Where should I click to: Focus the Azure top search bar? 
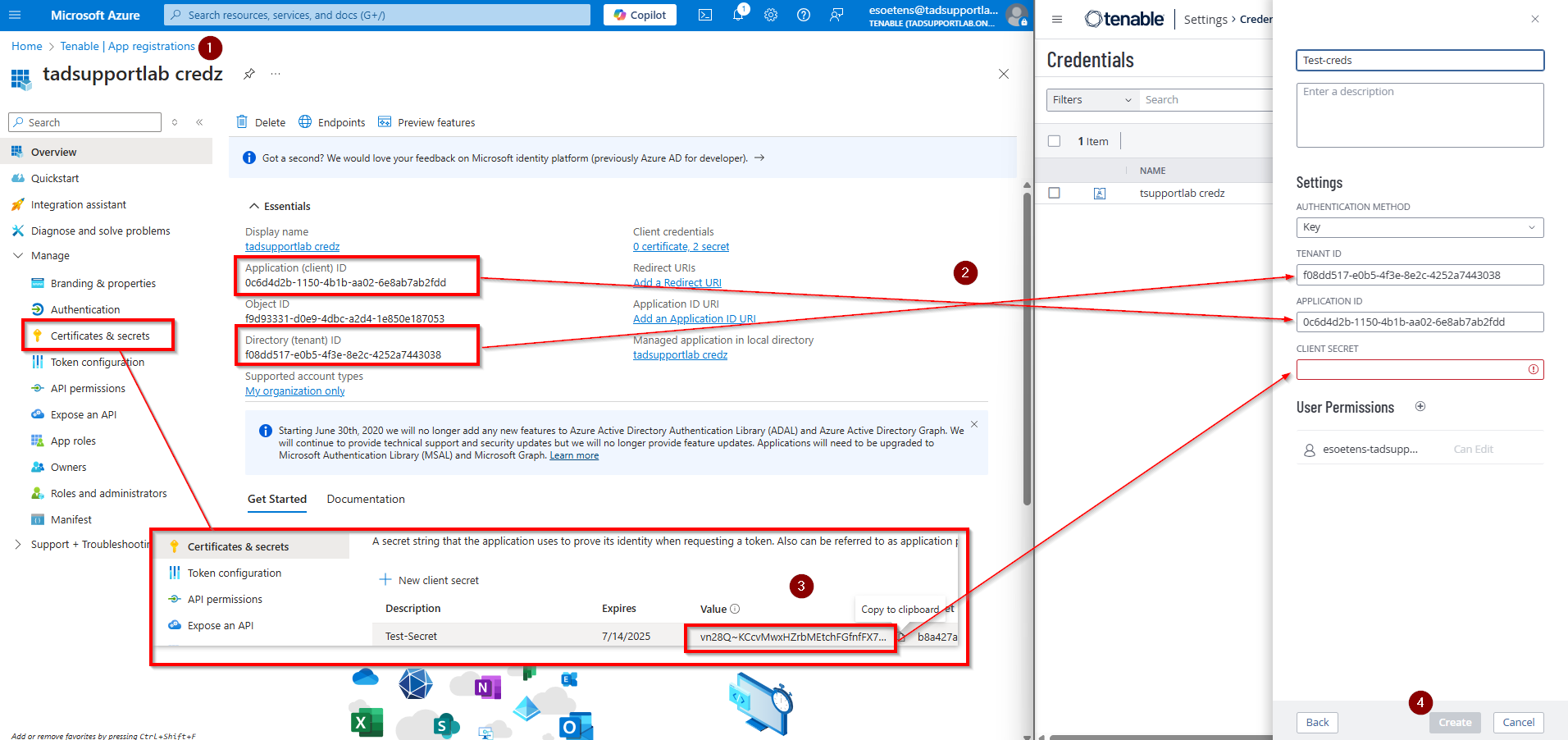coord(377,15)
